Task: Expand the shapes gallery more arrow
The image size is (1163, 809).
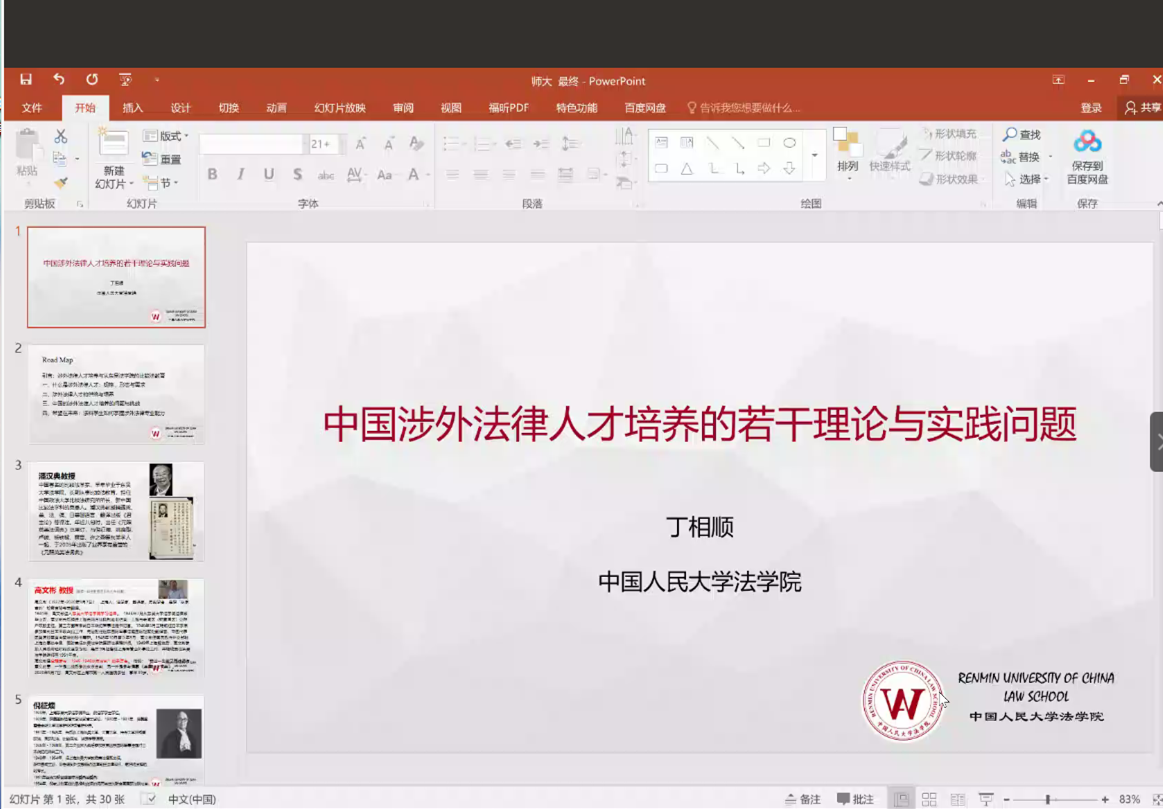Action: pyautogui.click(x=814, y=155)
